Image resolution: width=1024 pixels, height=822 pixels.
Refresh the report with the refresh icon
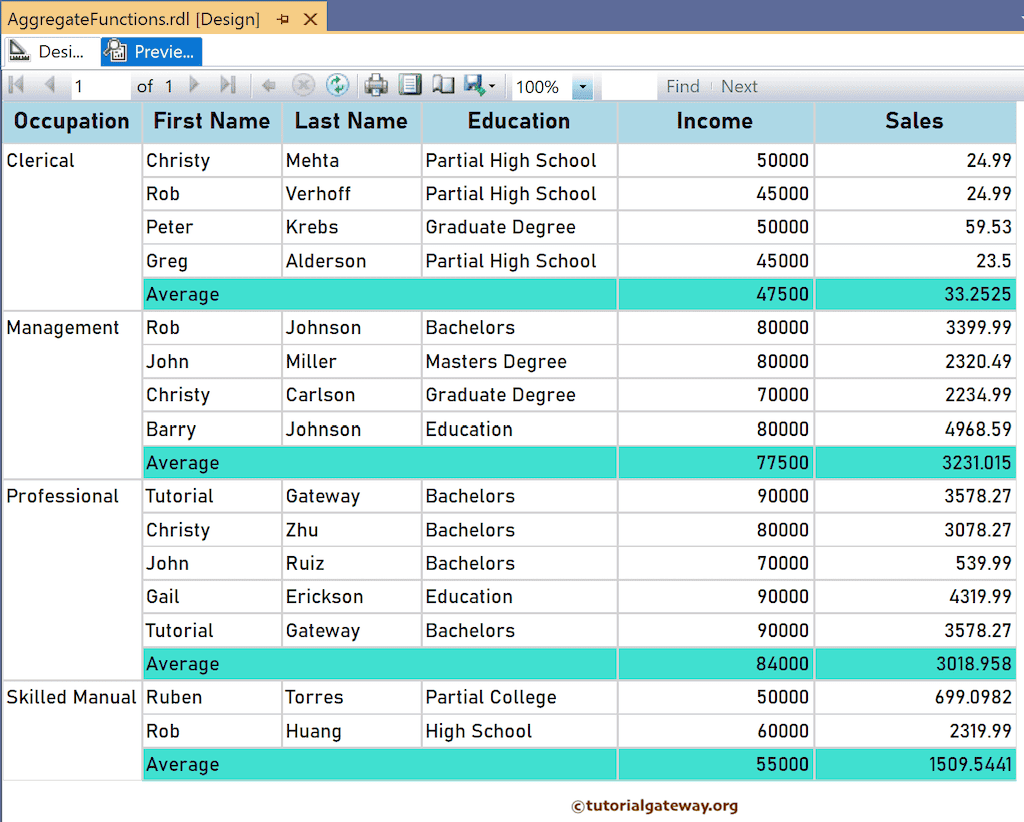pos(337,85)
